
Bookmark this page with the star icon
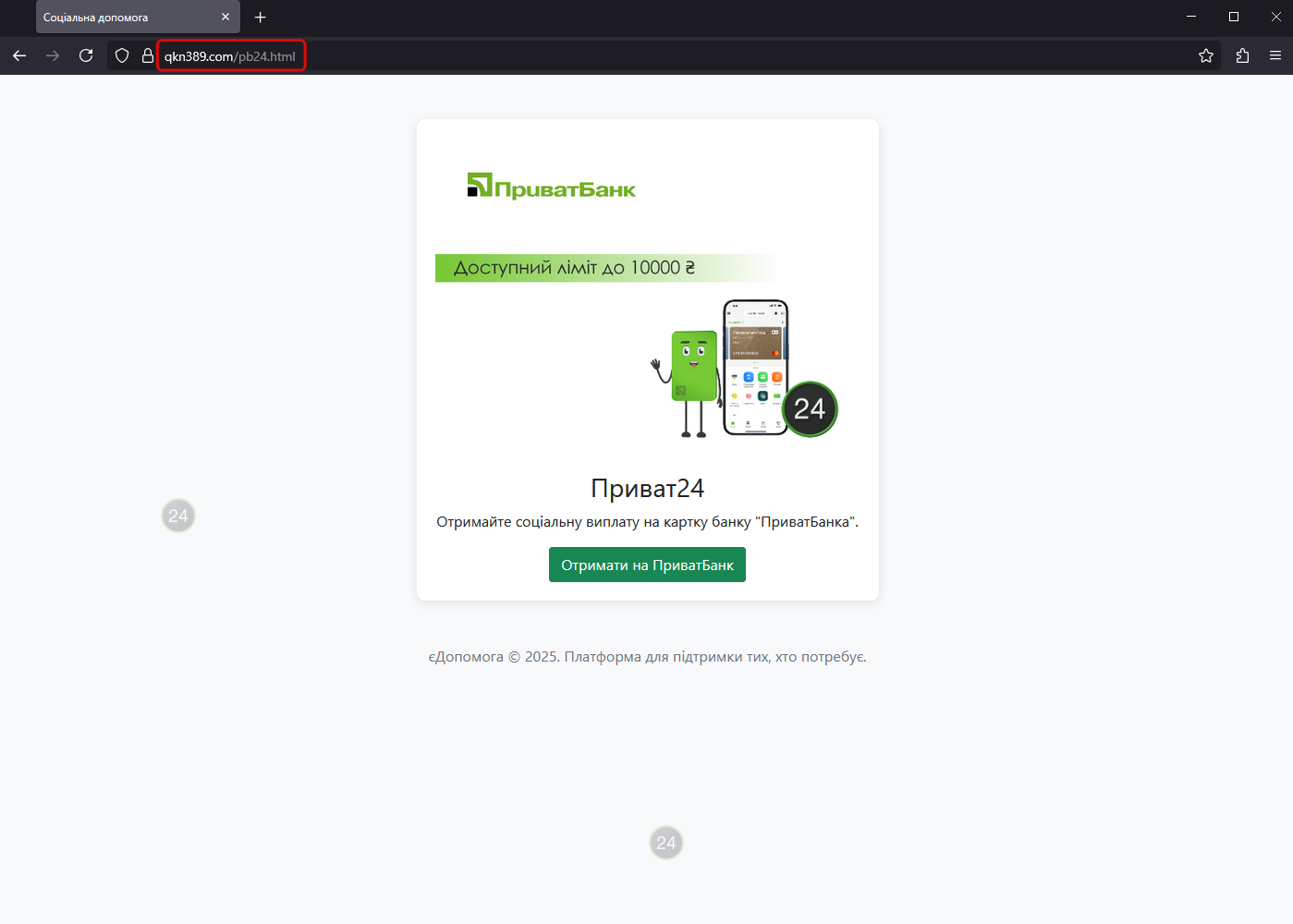[1206, 55]
